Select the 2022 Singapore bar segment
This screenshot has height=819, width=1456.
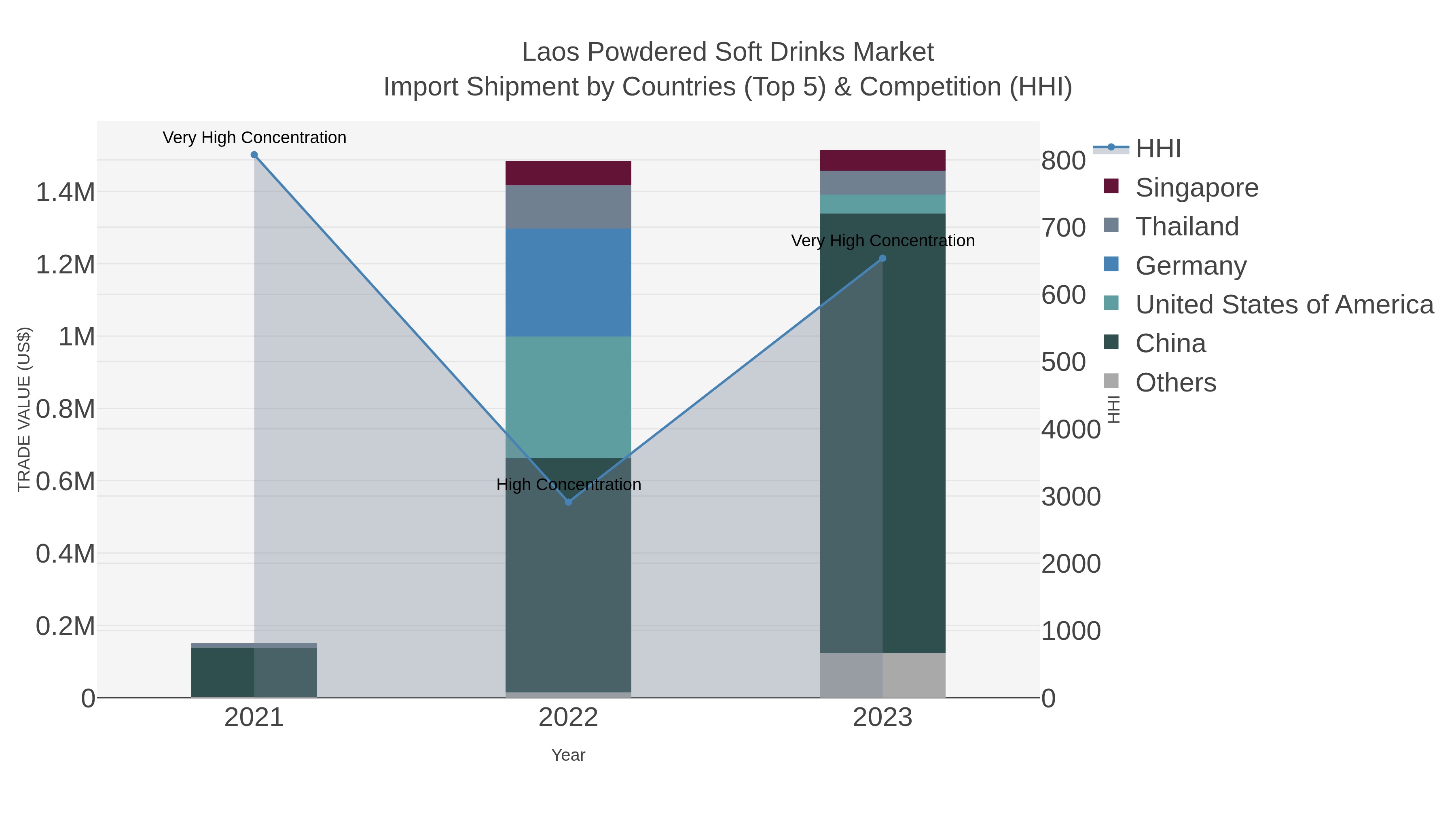pyautogui.click(x=569, y=174)
